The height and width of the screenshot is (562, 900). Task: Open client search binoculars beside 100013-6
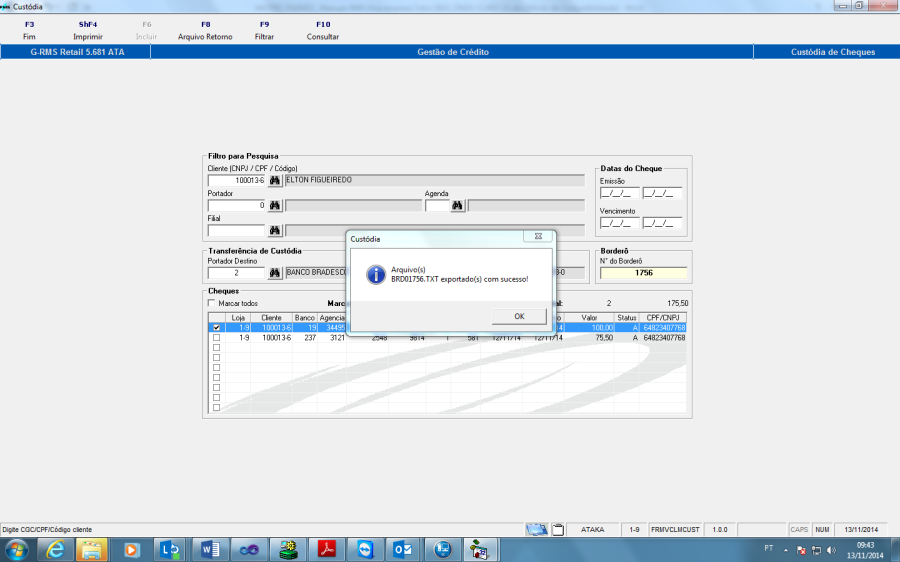(275, 180)
